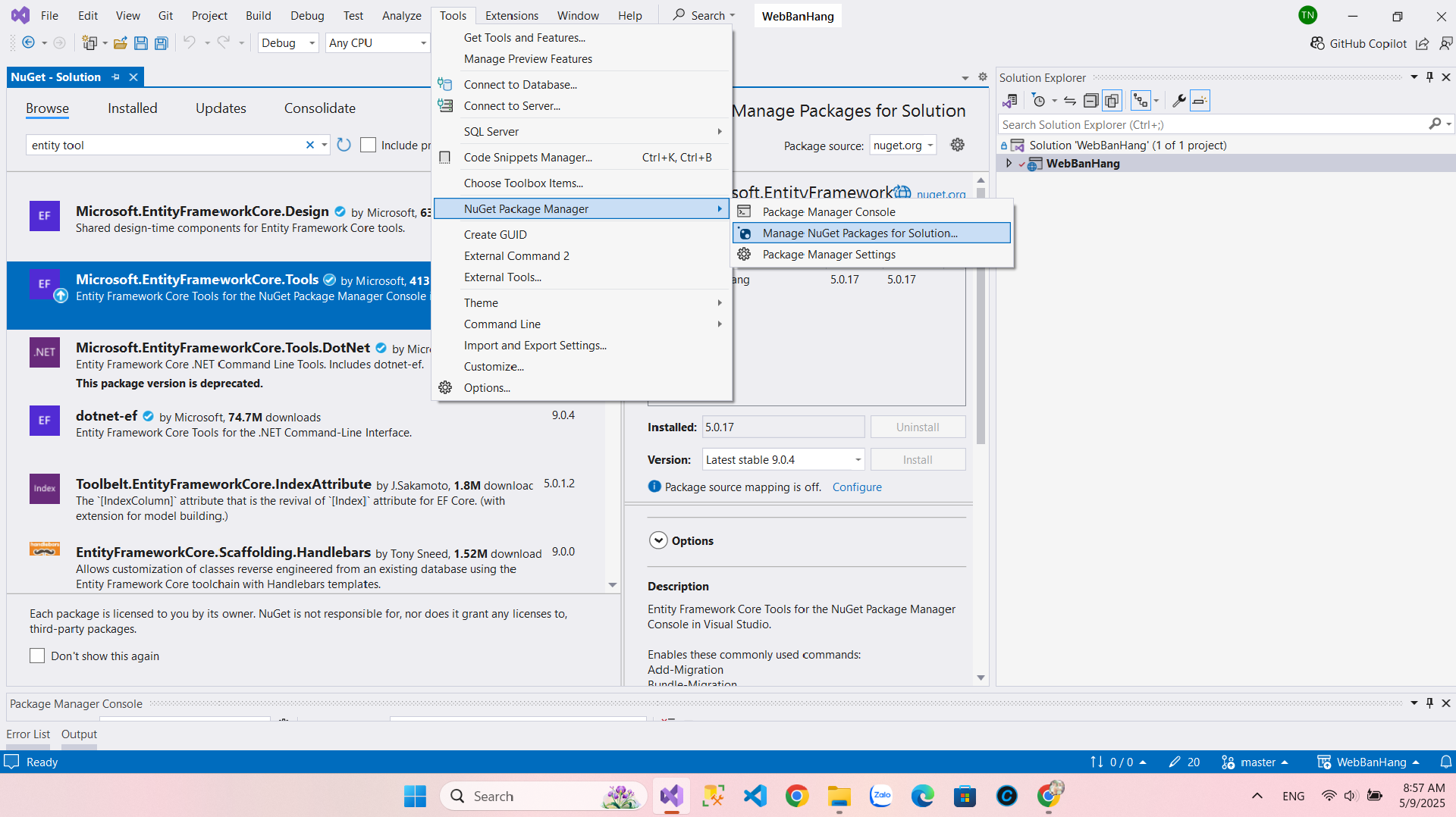Click the Undo arrow in the toolbar
Screen dimensions: 1456x817
tap(190, 43)
